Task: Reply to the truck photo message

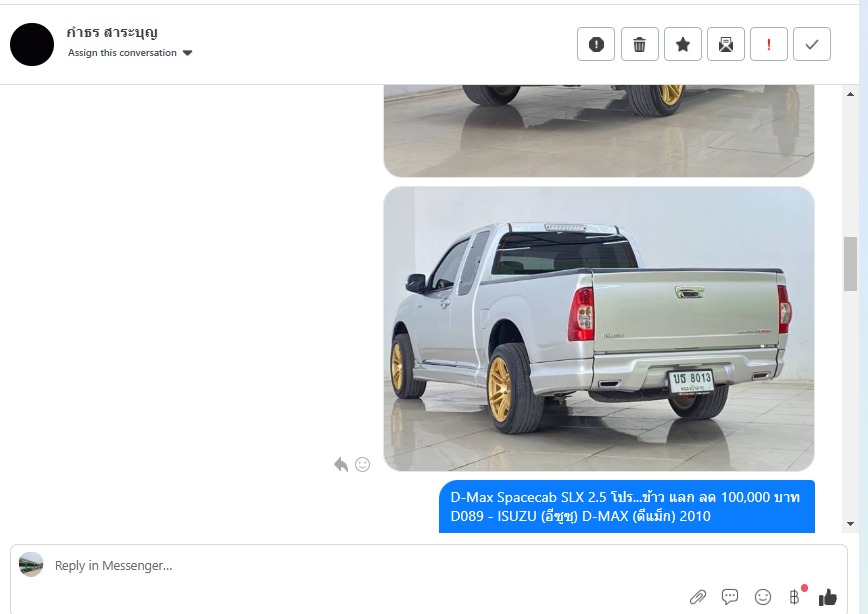Action: (341, 465)
